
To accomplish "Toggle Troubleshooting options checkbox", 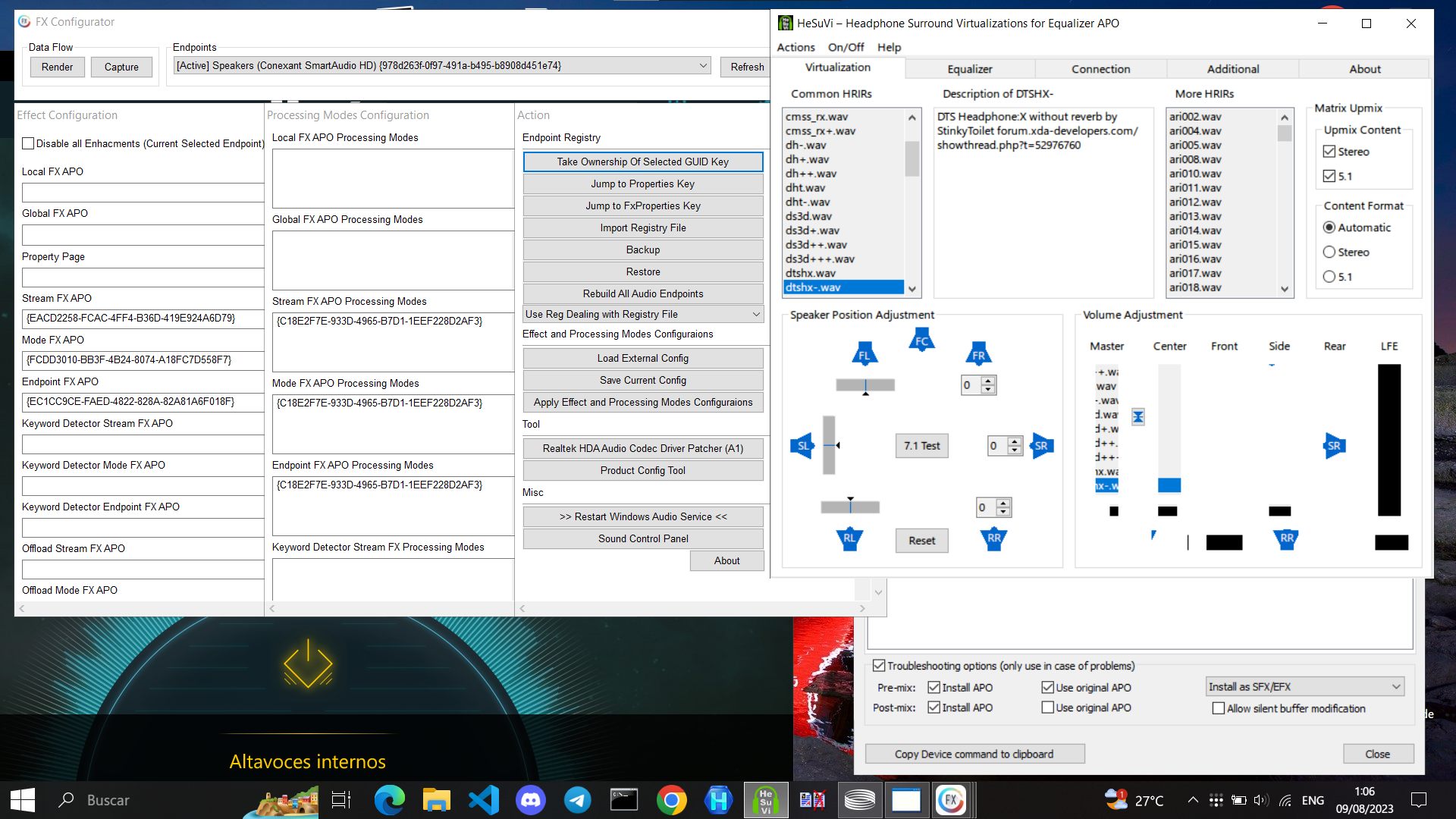I will pyautogui.click(x=879, y=666).
